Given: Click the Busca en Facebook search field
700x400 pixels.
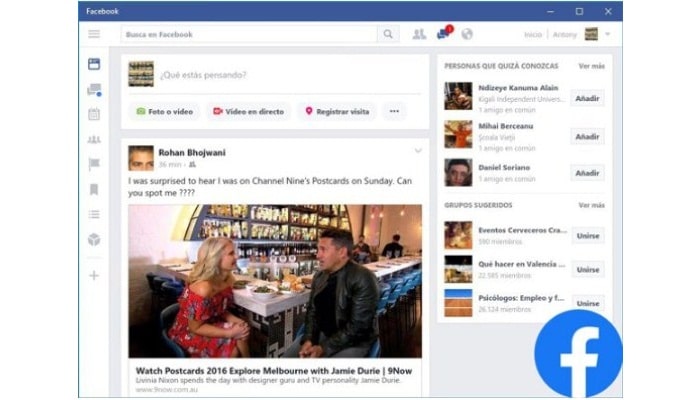Looking at the screenshot, I should tap(249, 34).
